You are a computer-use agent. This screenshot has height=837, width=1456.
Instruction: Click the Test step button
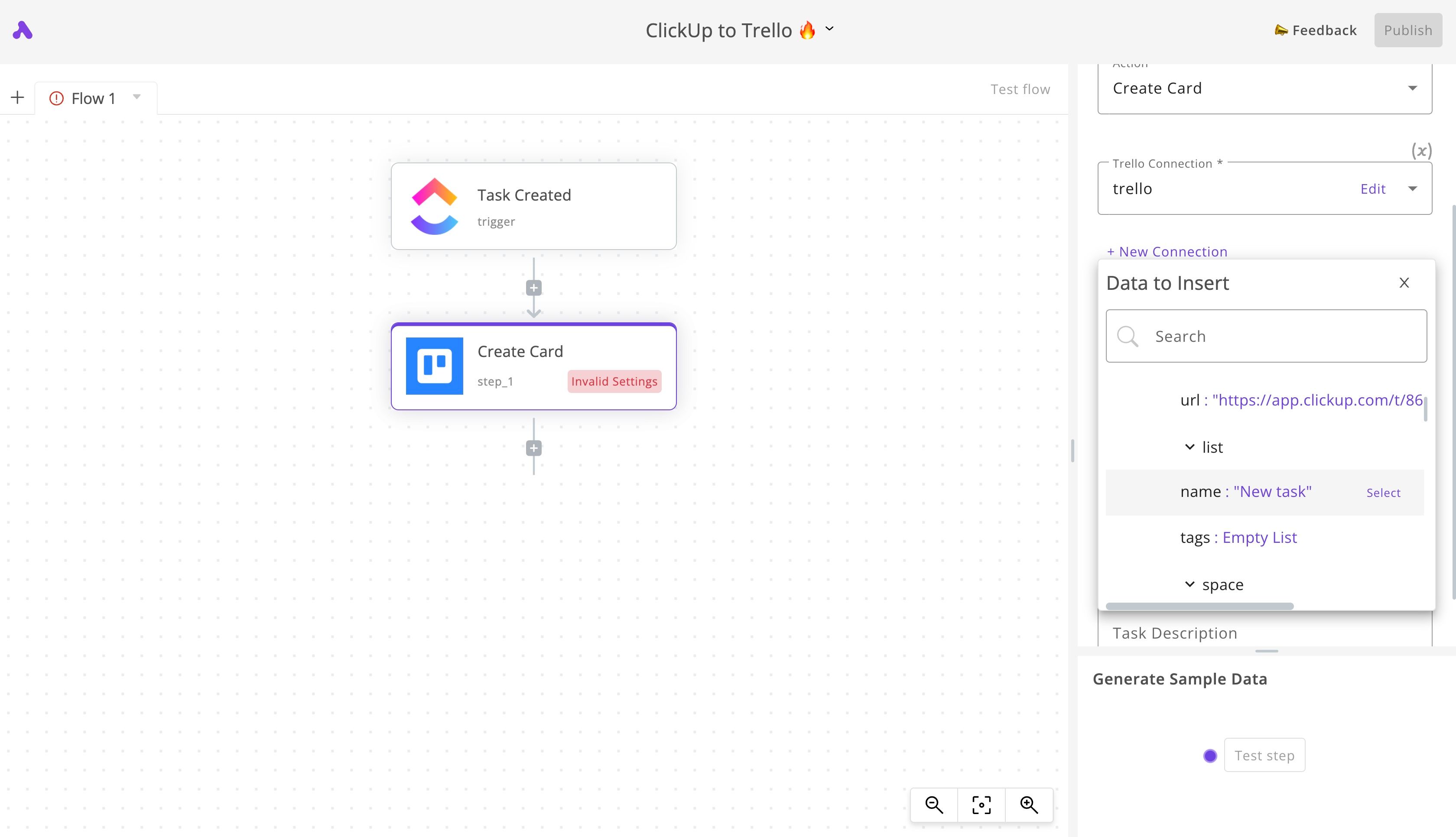(x=1264, y=756)
